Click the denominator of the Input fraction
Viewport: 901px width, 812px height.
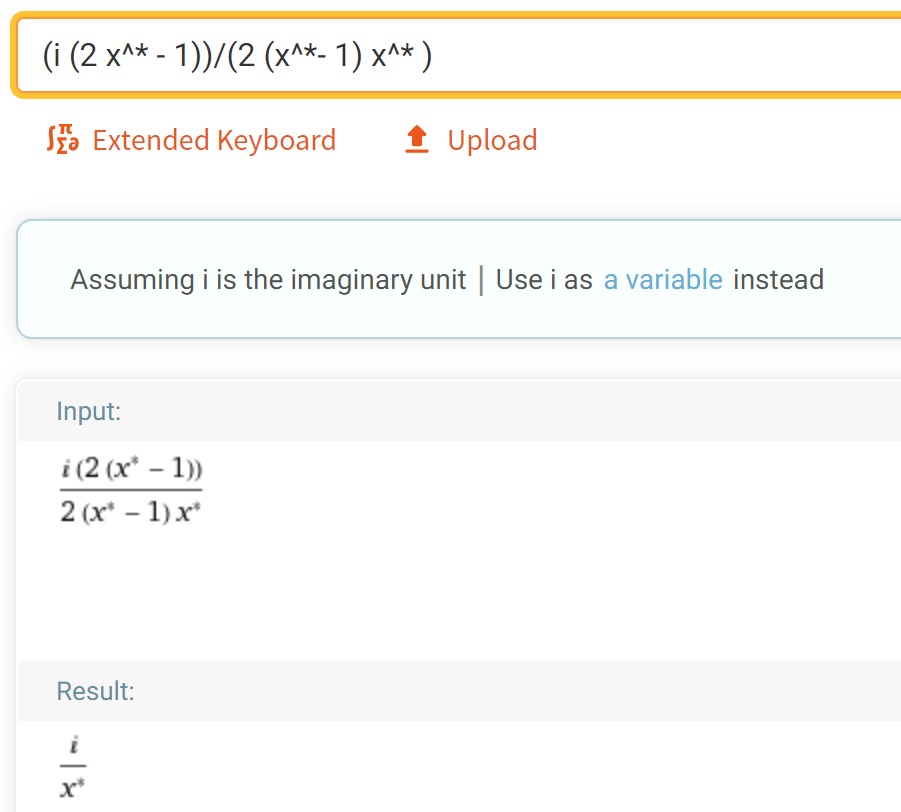click(x=130, y=511)
